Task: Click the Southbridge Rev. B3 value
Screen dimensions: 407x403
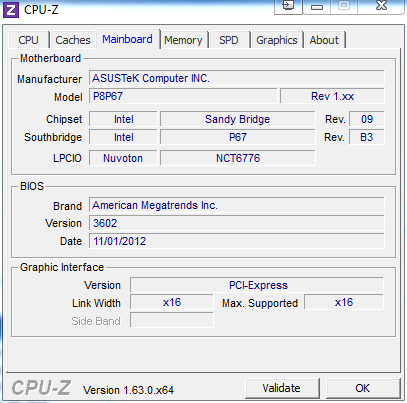Action: point(367,137)
